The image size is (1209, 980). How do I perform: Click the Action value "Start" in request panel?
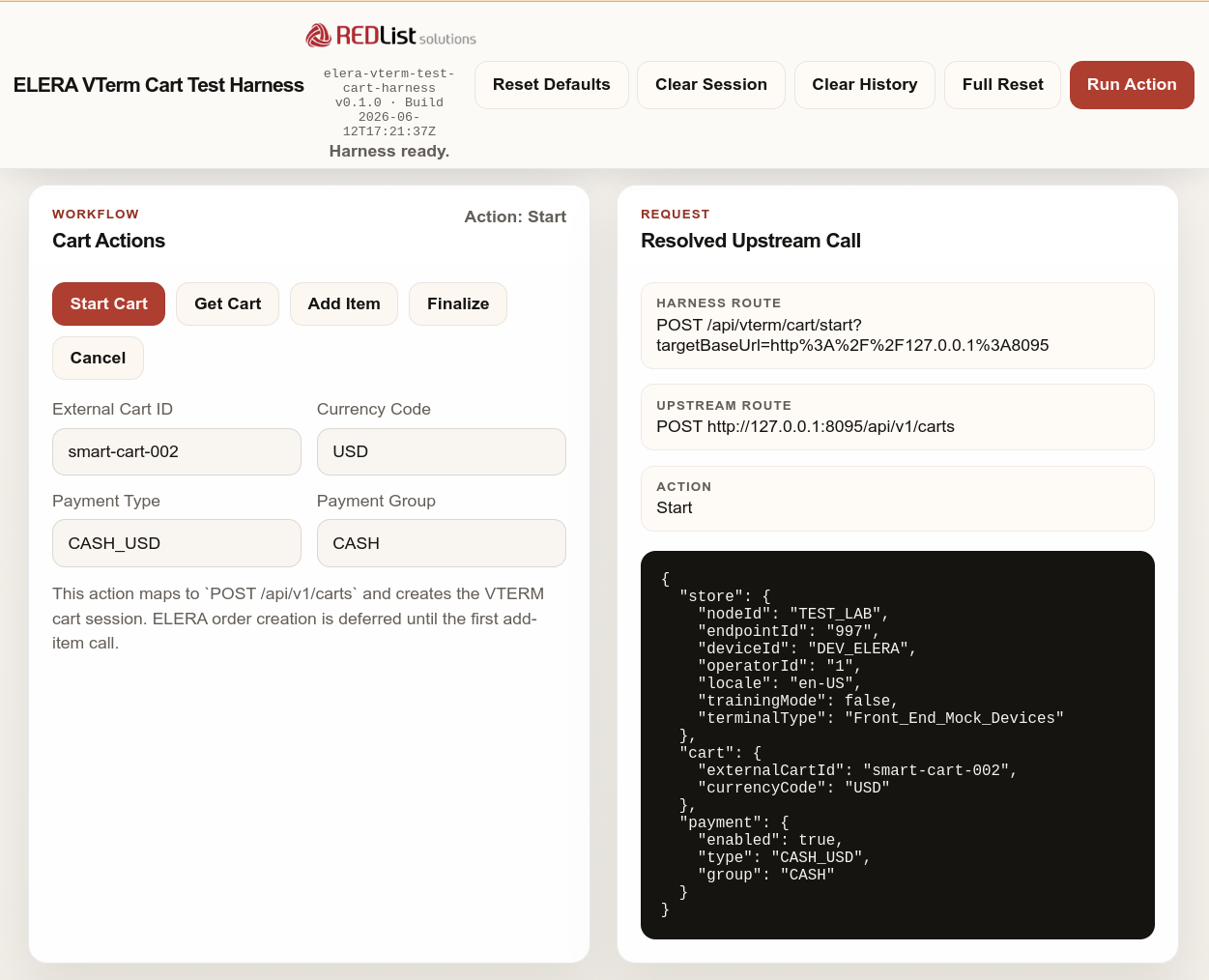[675, 507]
